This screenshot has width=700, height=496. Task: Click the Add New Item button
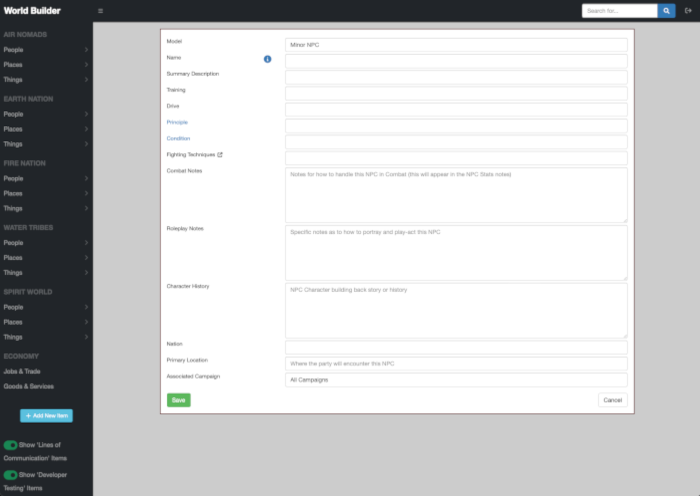pos(46,416)
